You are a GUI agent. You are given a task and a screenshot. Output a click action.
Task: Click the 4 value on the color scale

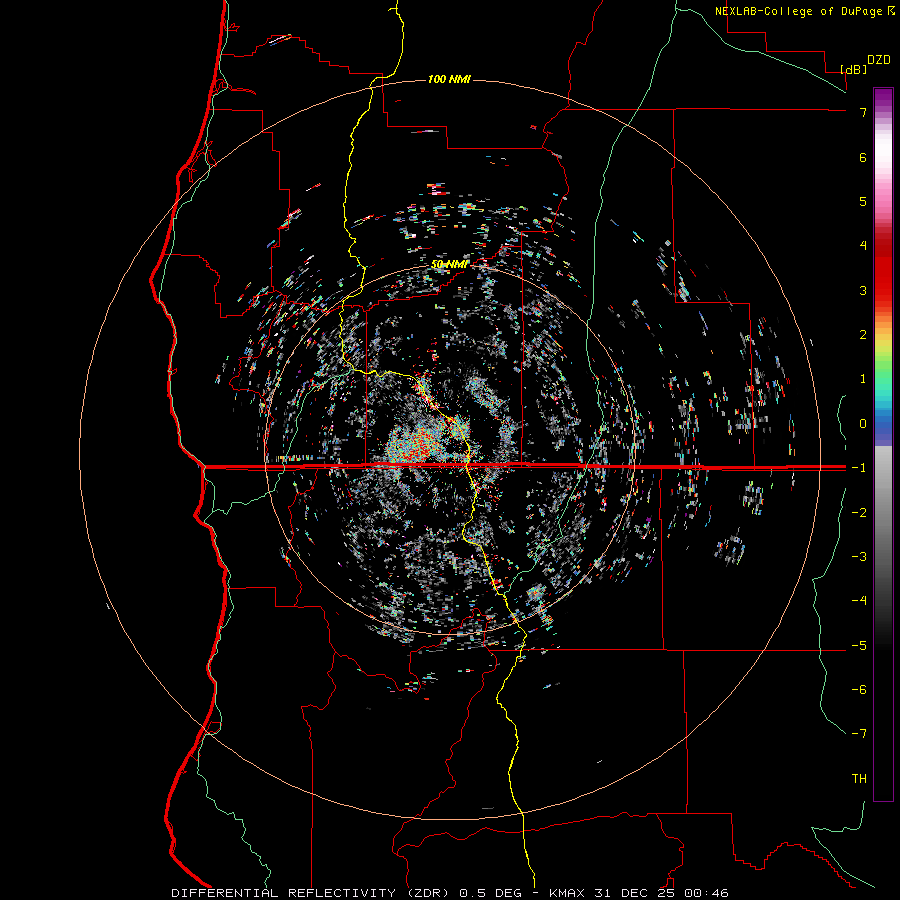(863, 246)
